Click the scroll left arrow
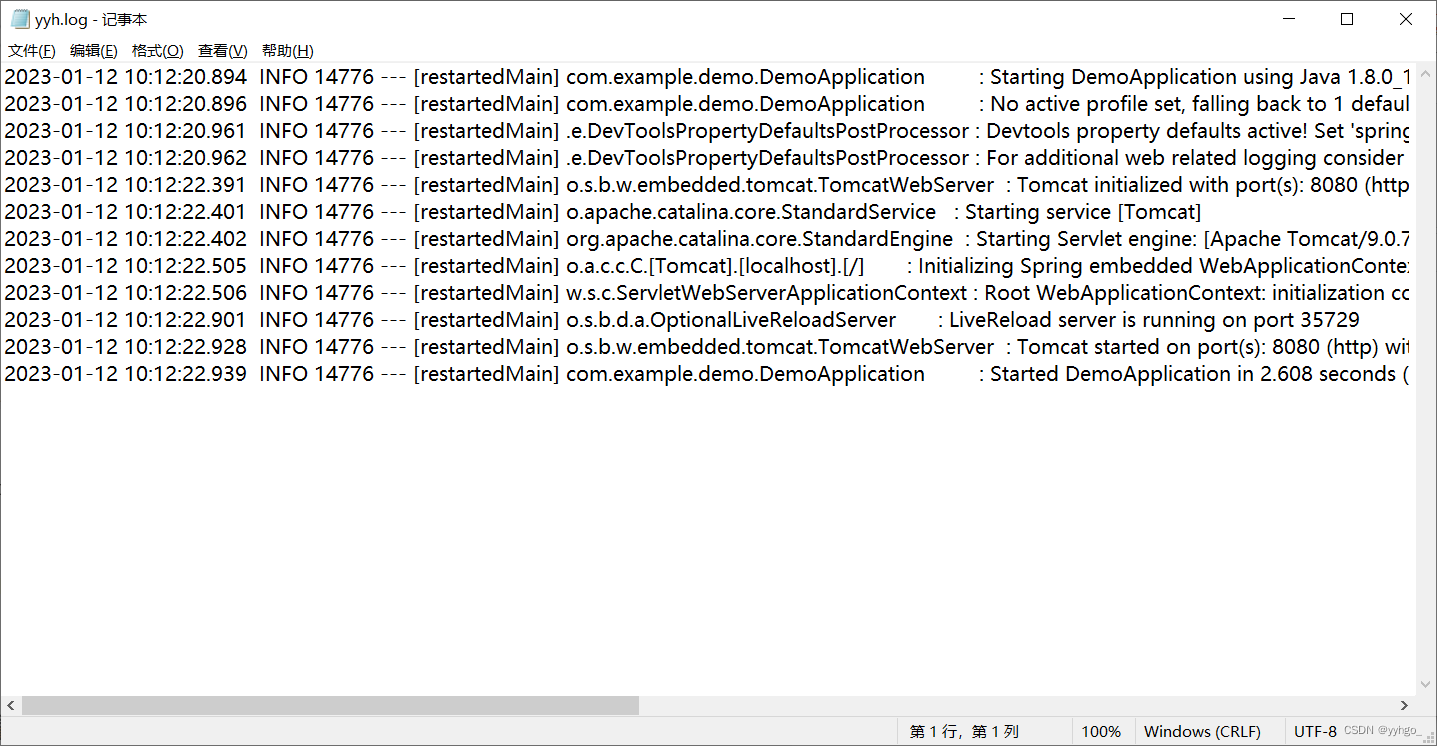1437x746 pixels. click(10, 706)
